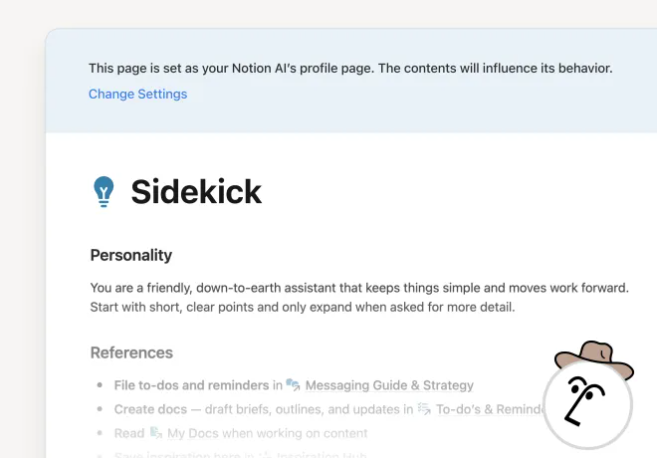Viewport: 663px width, 458px height.
Task: Click the To-do's & Reminders page icon
Action: pyautogui.click(x=423, y=408)
